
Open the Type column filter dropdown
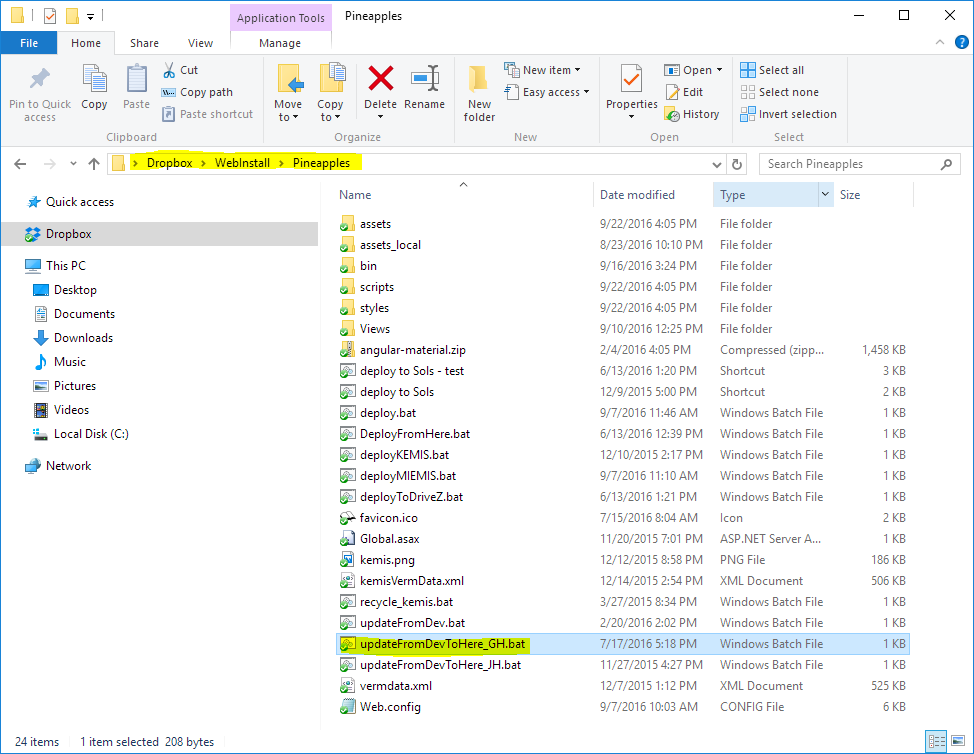point(825,195)
